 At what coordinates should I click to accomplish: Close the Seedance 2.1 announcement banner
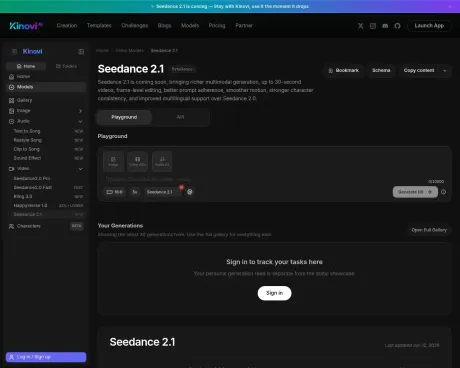[x=450, y=6]
